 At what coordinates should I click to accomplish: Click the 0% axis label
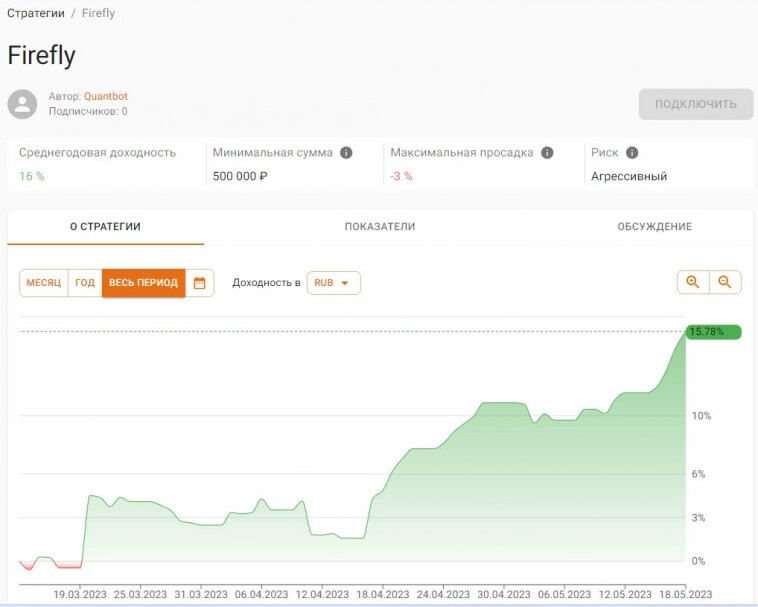698,561
